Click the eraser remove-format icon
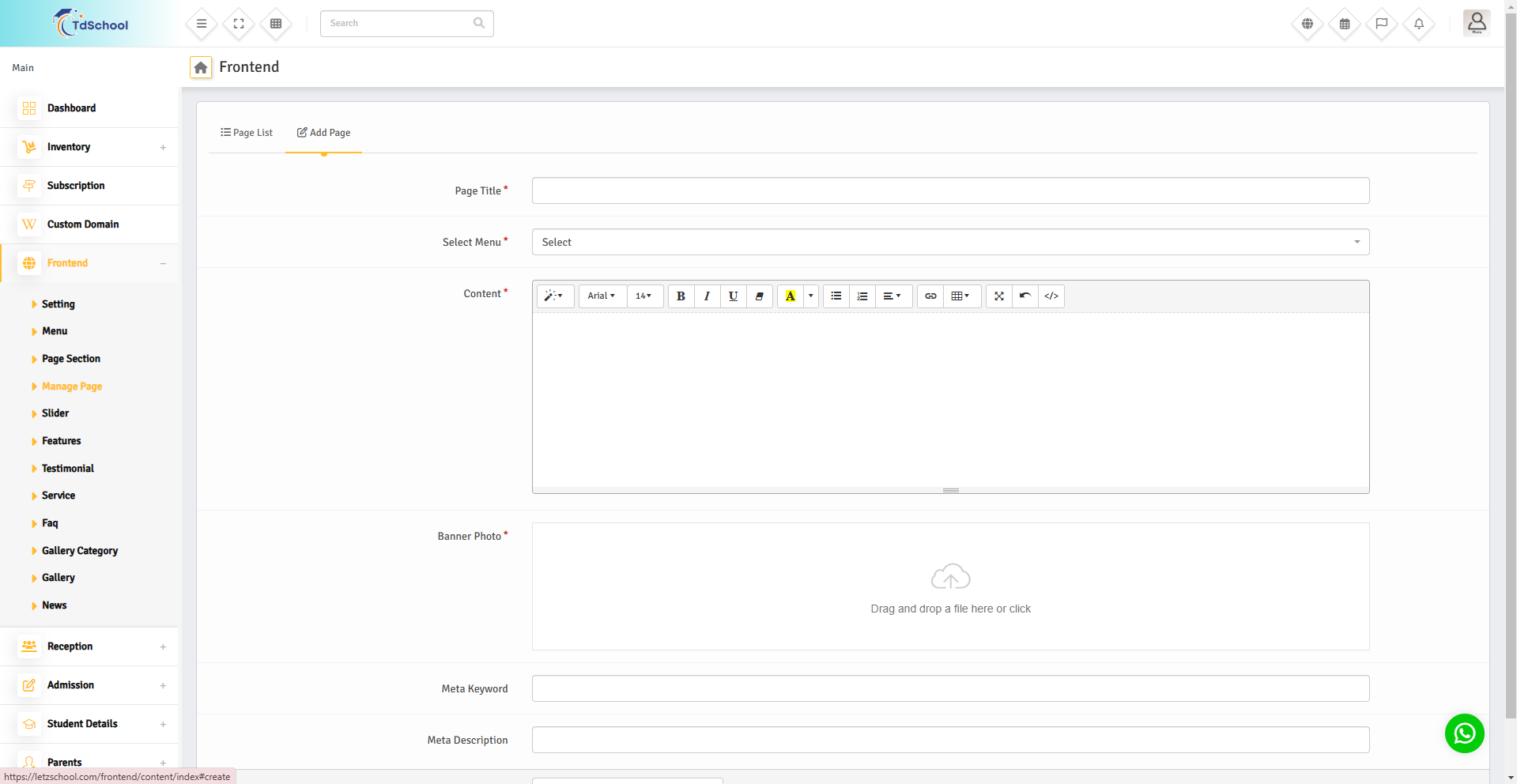 click(759, 296)
